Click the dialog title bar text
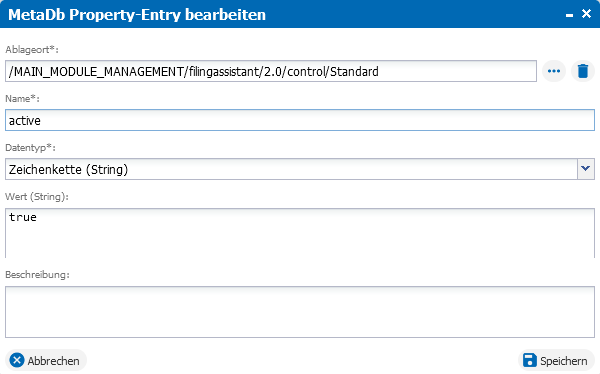Image resolution: width=600 pixels, height=374 pixels. 137,15
